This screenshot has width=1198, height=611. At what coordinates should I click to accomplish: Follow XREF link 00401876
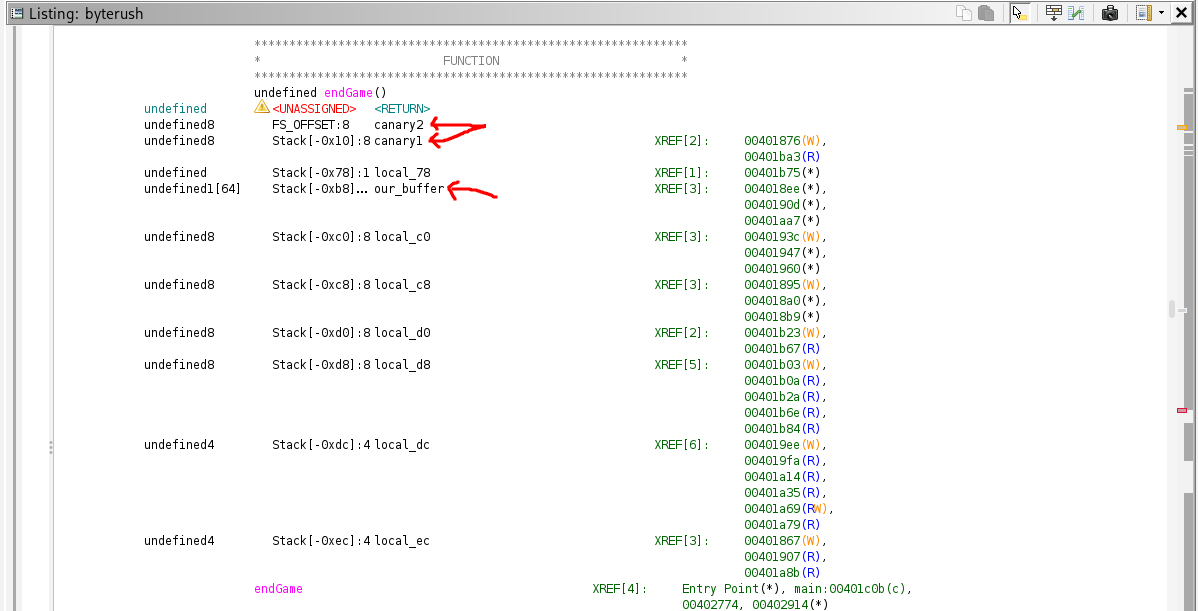coord(771,140)
